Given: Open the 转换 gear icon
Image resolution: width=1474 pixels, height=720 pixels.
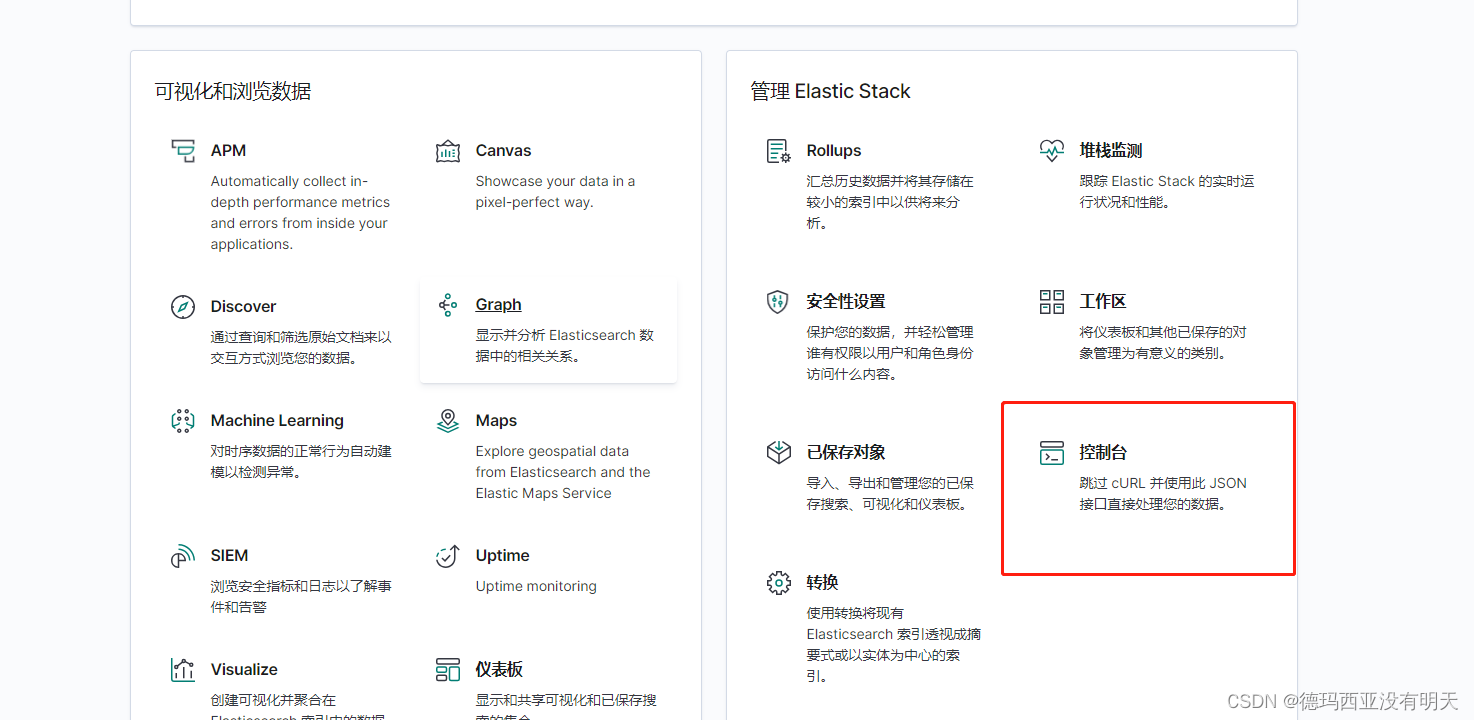Looking at the screenshot, I should [778, 583].
